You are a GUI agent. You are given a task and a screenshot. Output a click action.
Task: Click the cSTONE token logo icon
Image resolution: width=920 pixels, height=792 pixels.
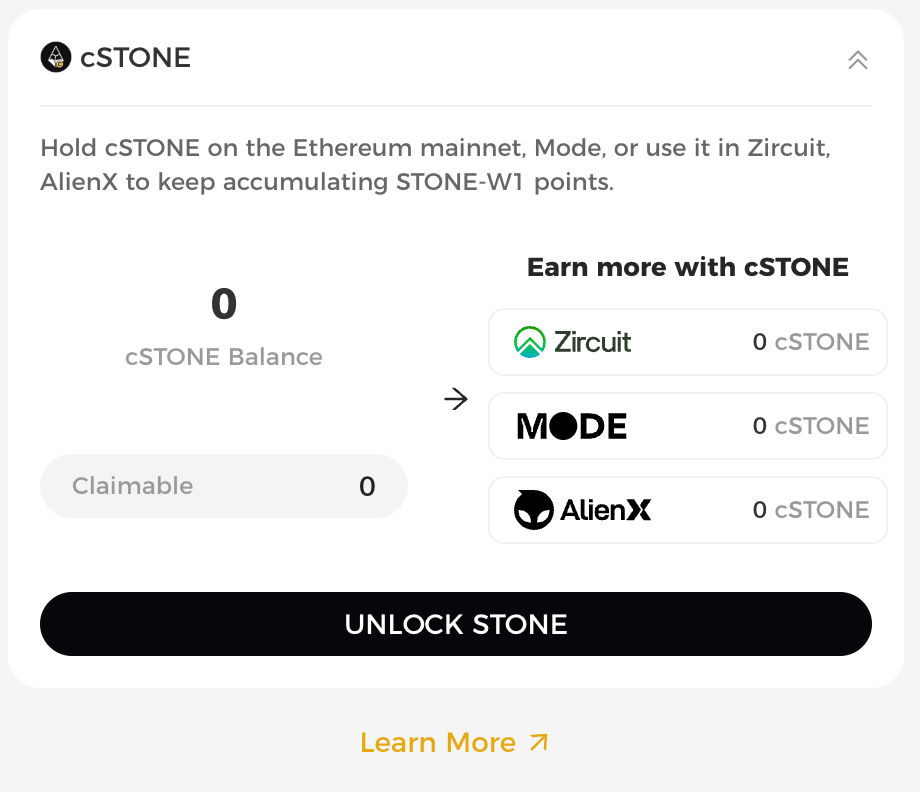coord(56,57)
